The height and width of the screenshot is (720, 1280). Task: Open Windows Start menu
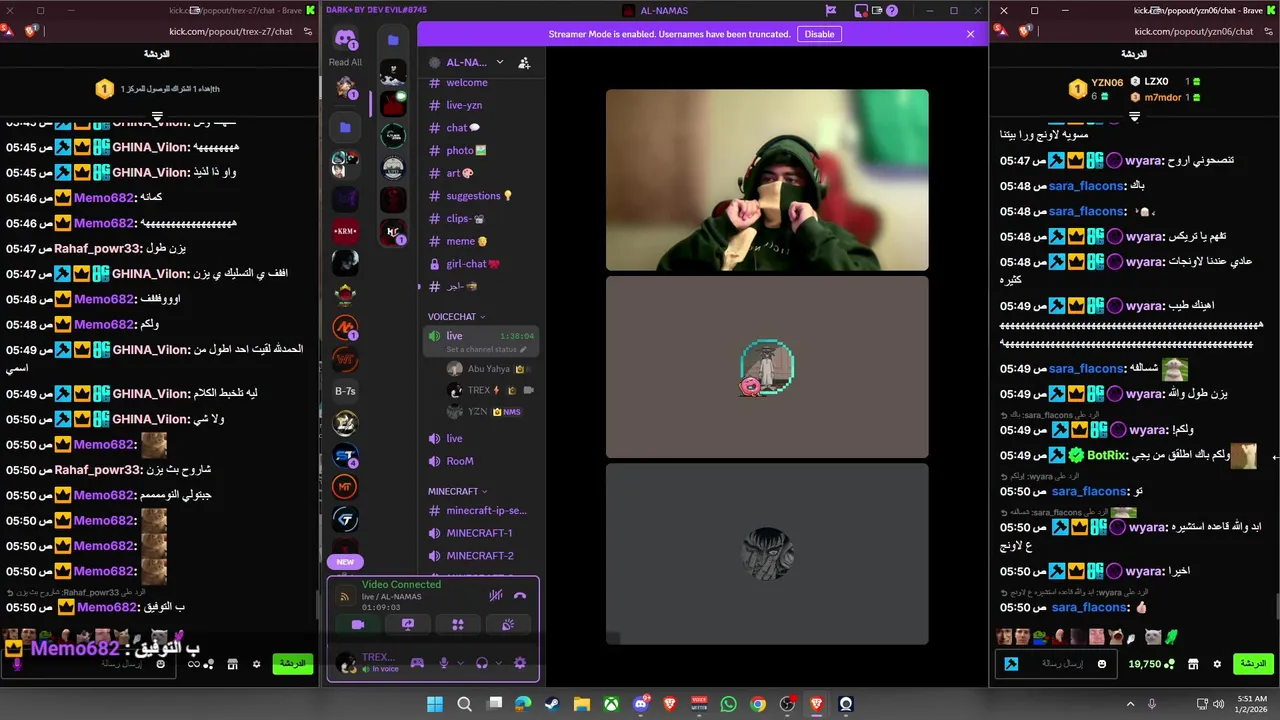(x=435, y=704)
